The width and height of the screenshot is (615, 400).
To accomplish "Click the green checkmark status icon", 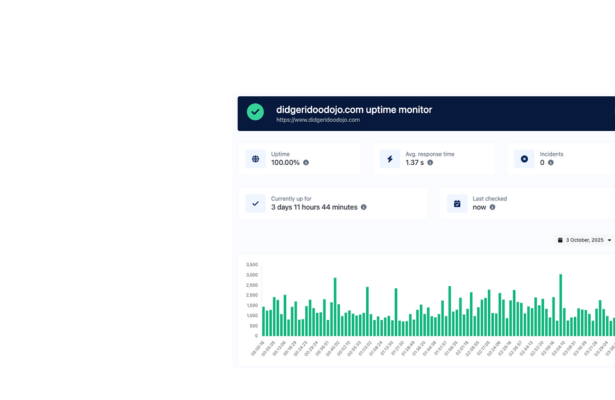I will tap(255, 113).
